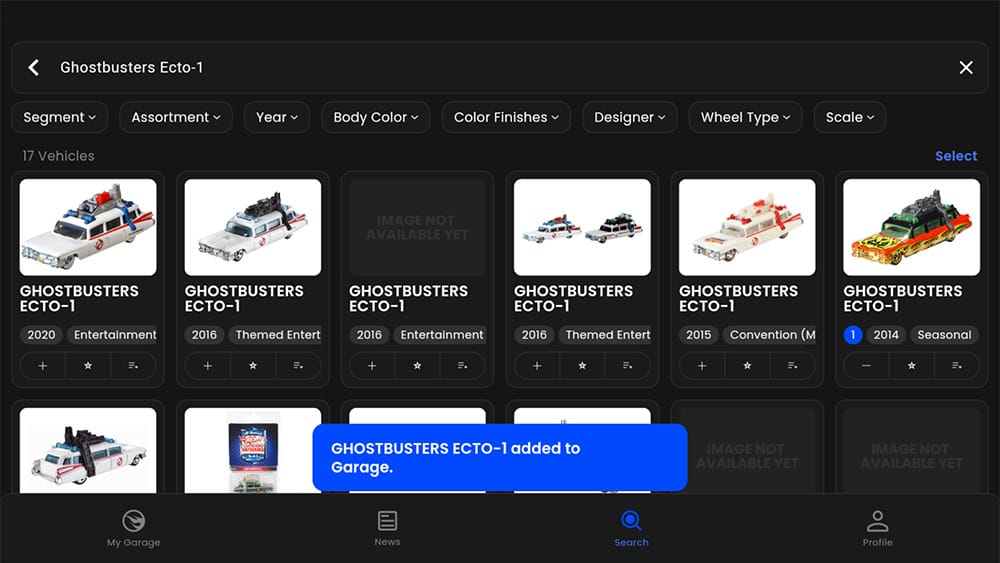Expand the Color Finishes filter
Viewport: 1000px width, 563px height.
tap(506, 117)
